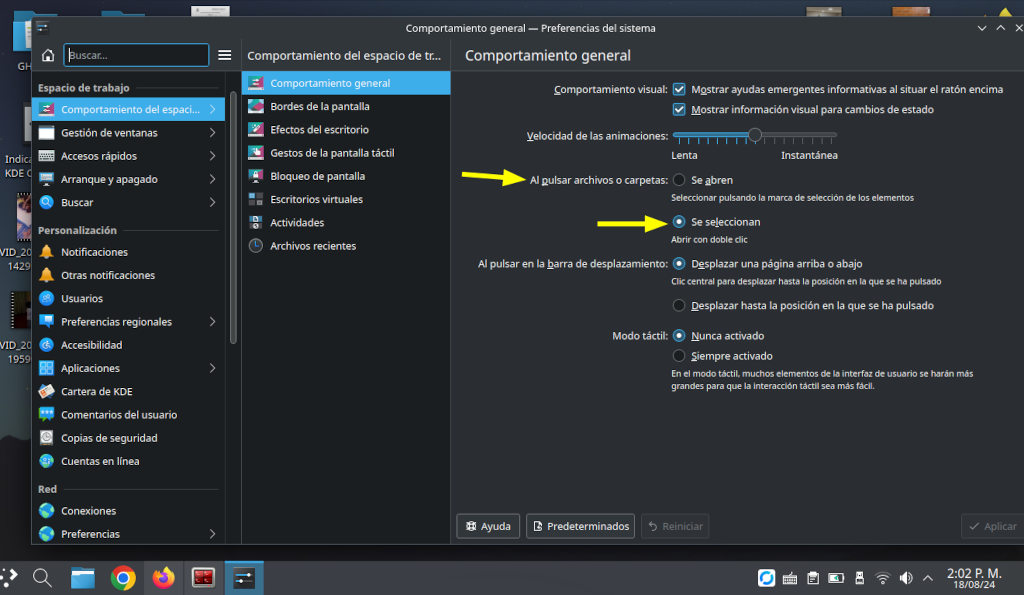Click the Escritorios virtuales icon
The height and width of the screenshot is (595, 1024).
click(256, 199)
